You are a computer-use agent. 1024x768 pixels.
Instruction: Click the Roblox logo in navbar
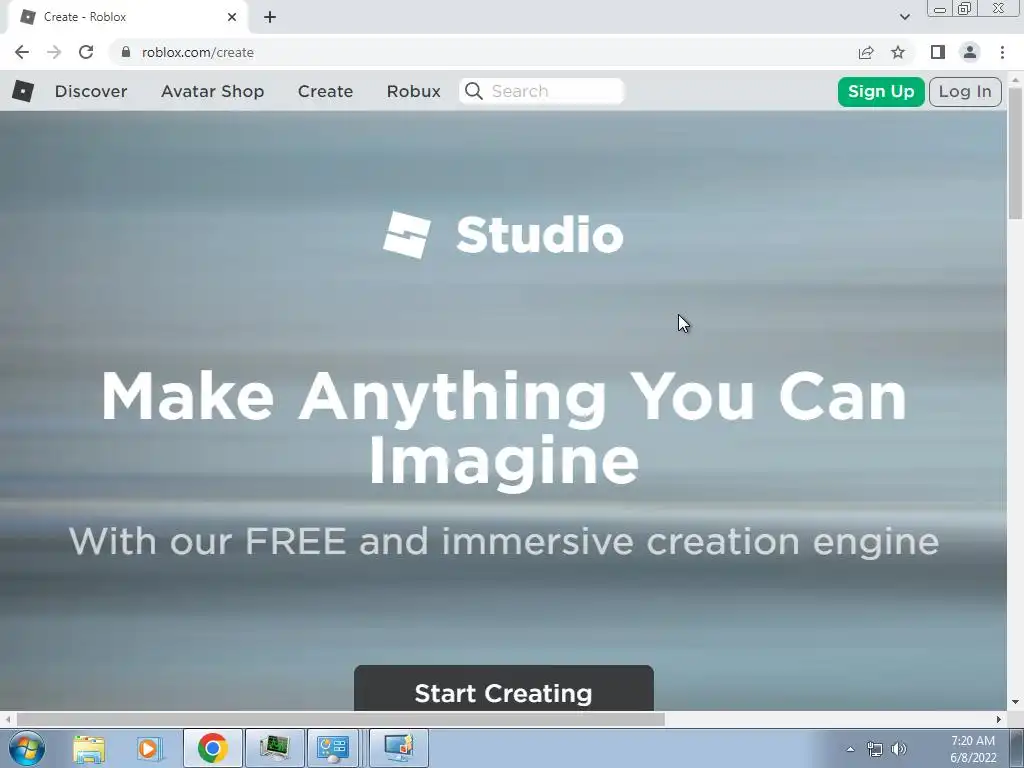tap(23, 91)
